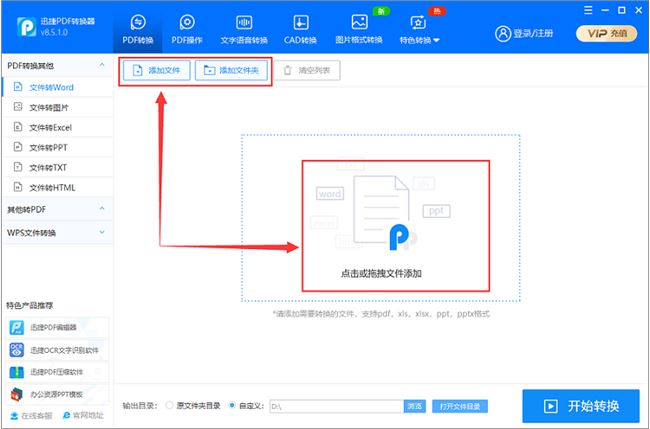
Task: Open the PDF转换 tab
Action: click(138, 29)
